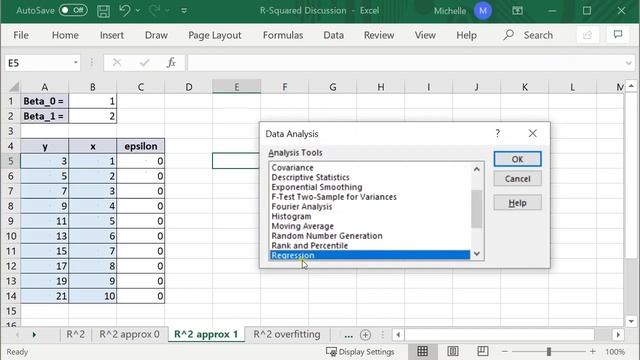Select column D header
Screen dimensions: 640x360
click(x=189, y=87)
